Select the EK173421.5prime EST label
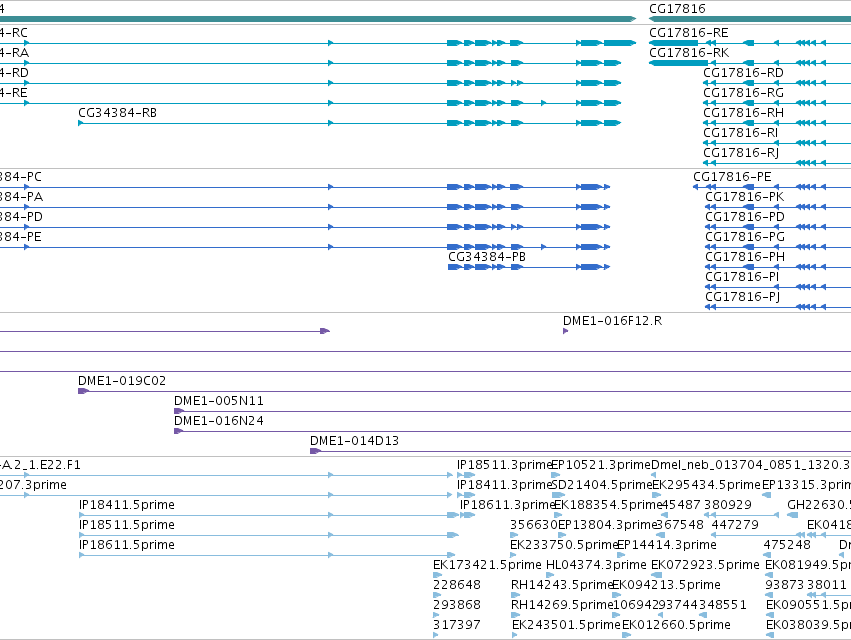 click(487, 565)
